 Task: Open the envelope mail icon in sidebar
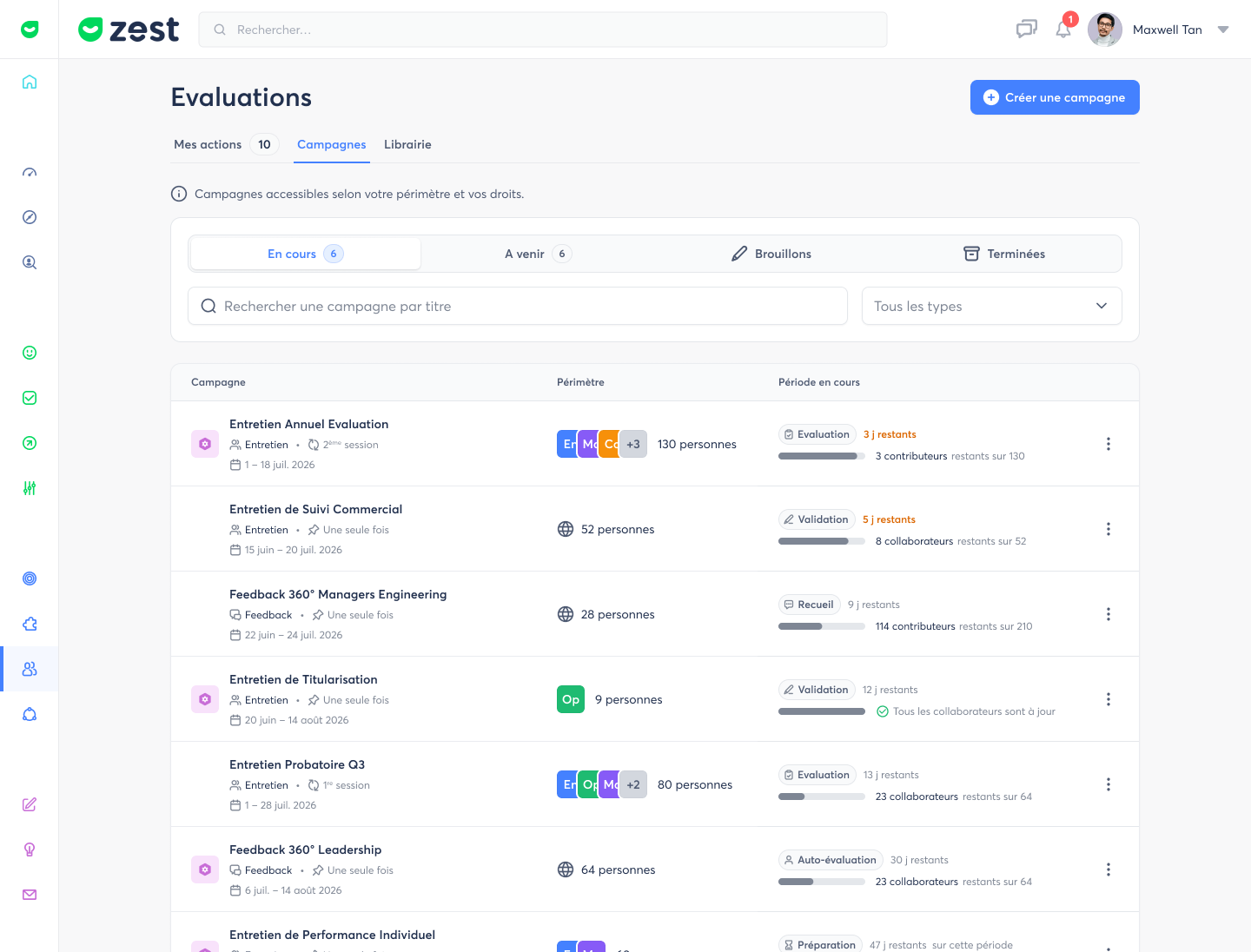(30, 895)
